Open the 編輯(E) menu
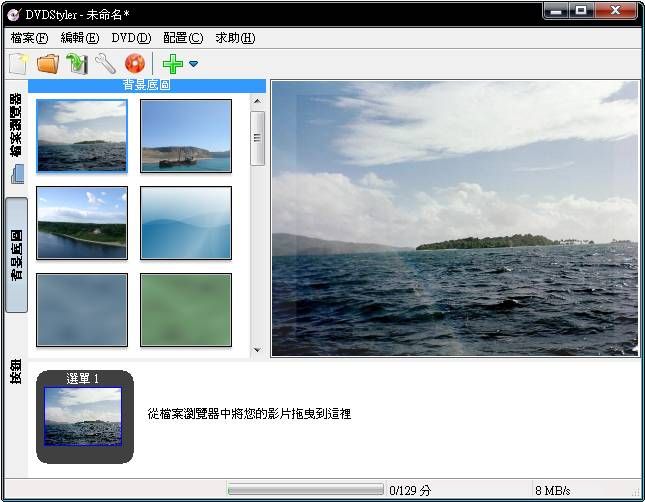The image size is (645, 502). 80,38
